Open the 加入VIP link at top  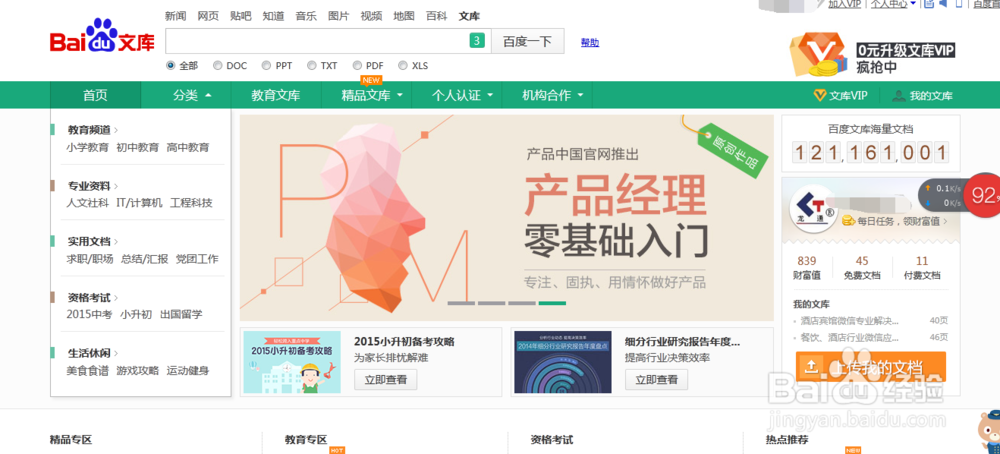(x=844, y=4)
